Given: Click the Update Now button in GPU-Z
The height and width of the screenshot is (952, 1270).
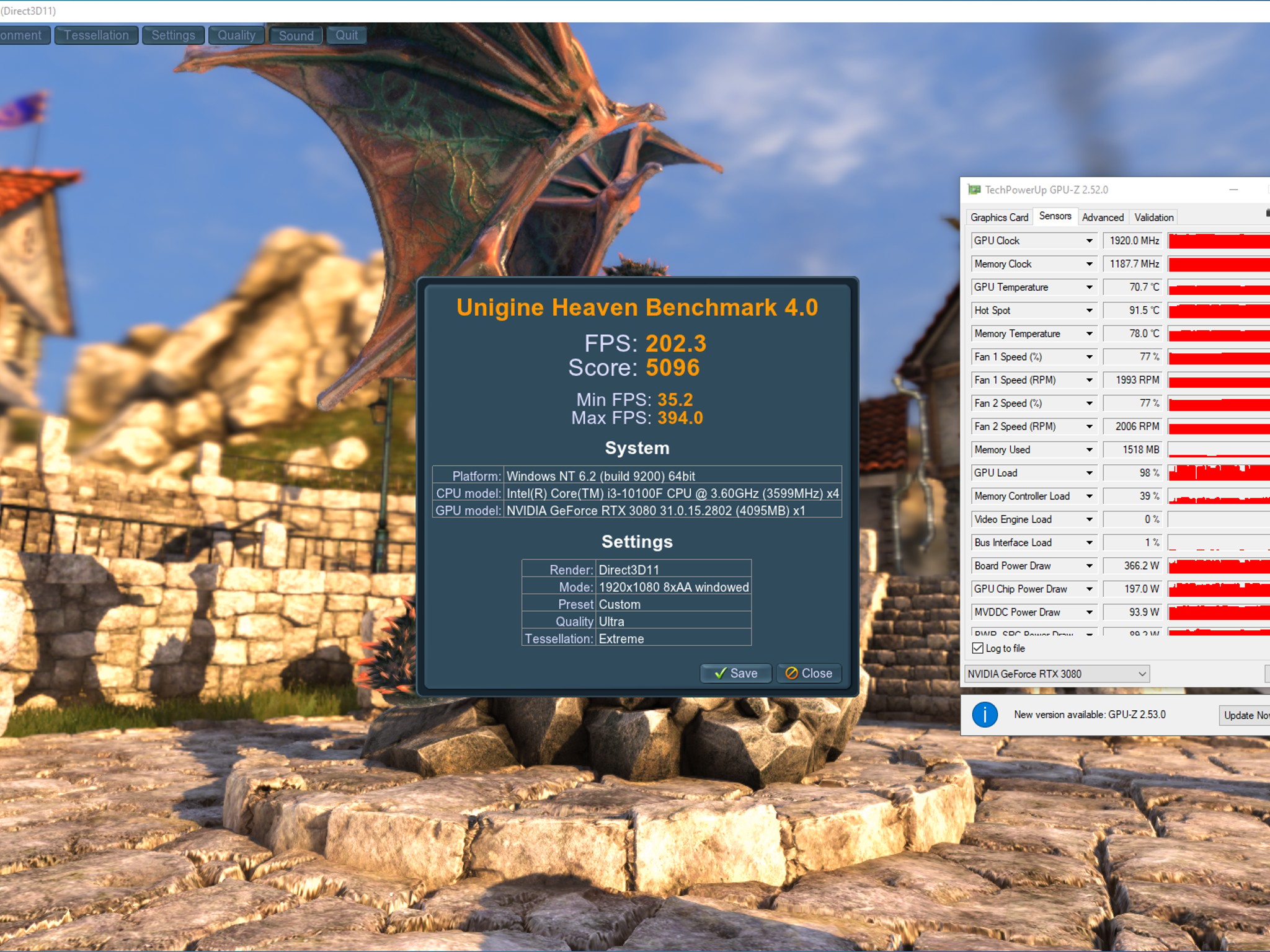Looking at the screenshot, I should pos(1245,715).
